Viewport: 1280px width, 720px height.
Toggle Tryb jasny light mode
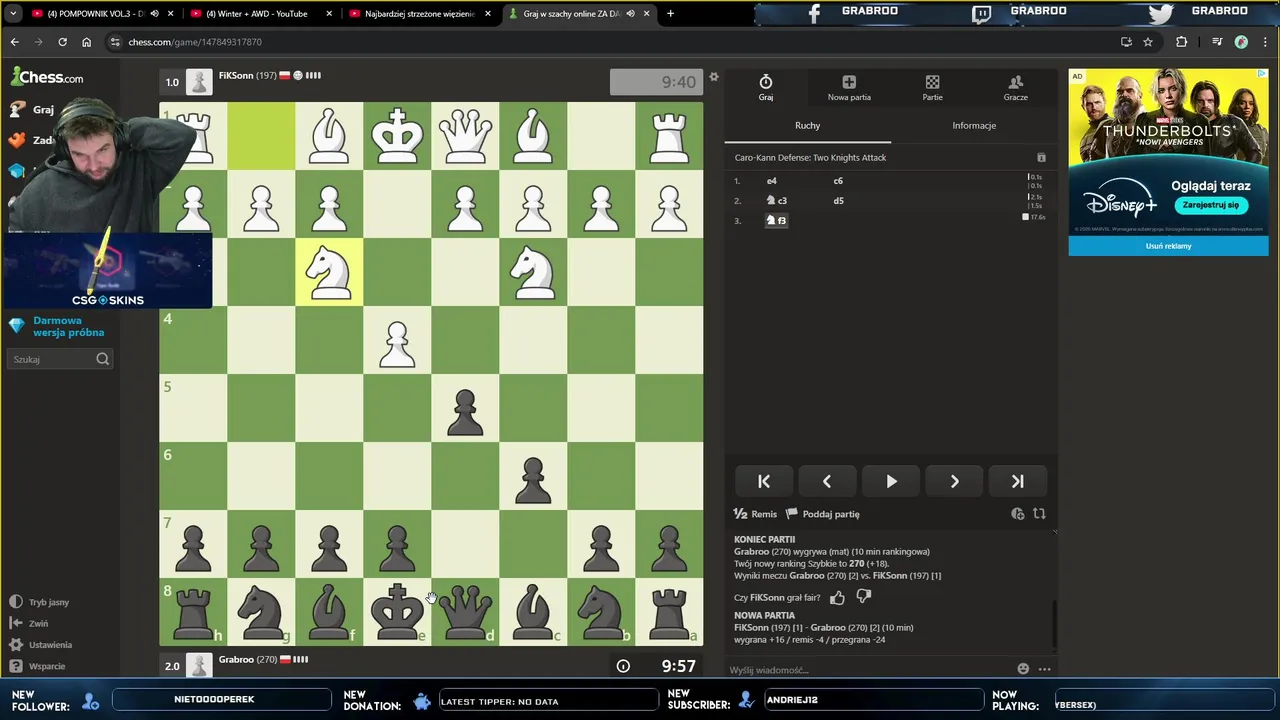pyautogui.click(x=40, y=602)
